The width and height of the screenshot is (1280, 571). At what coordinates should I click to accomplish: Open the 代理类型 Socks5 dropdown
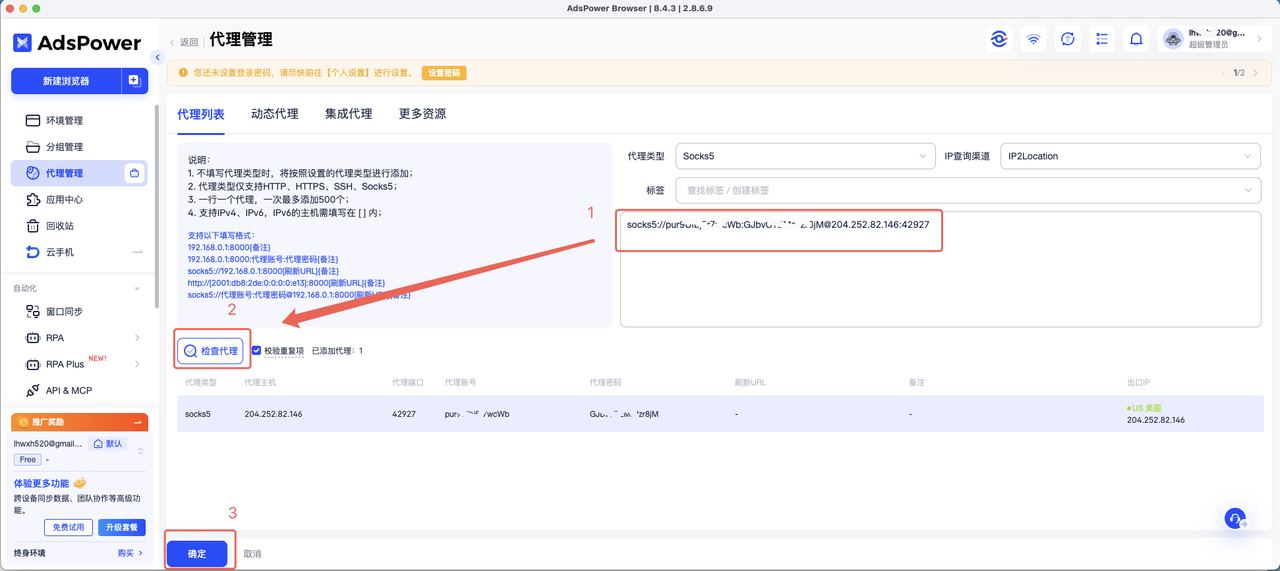pyautogui.click(x=805, y=156)
